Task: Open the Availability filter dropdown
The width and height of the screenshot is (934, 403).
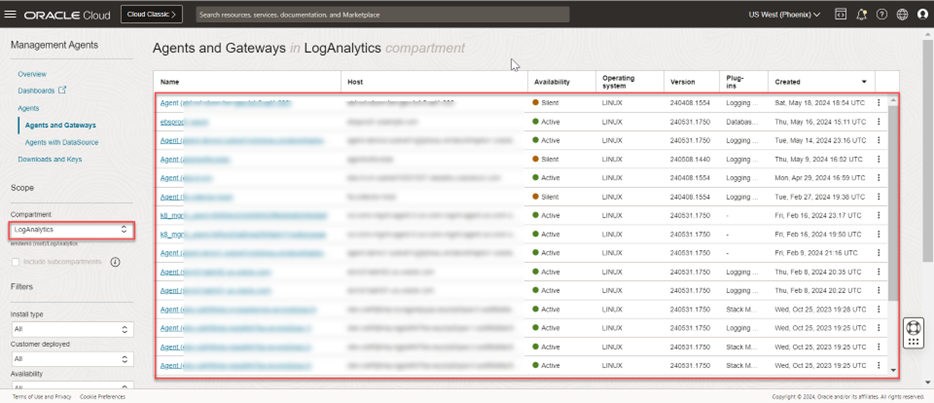Action: click(x=72, y=386)
